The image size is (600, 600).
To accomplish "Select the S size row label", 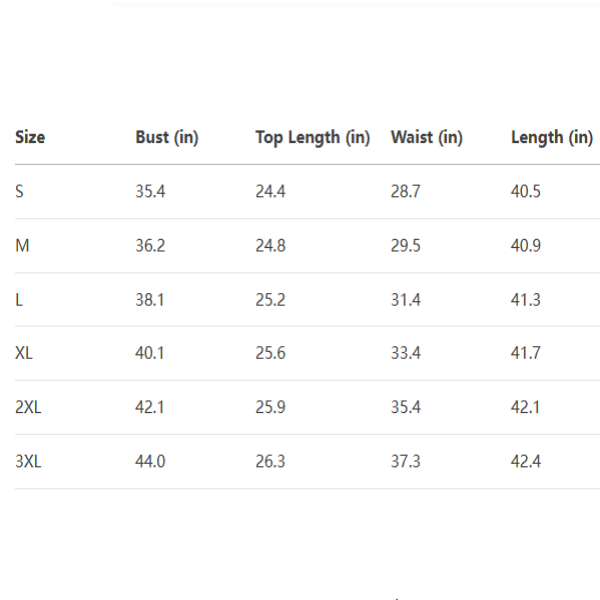I will coord(20,191).
